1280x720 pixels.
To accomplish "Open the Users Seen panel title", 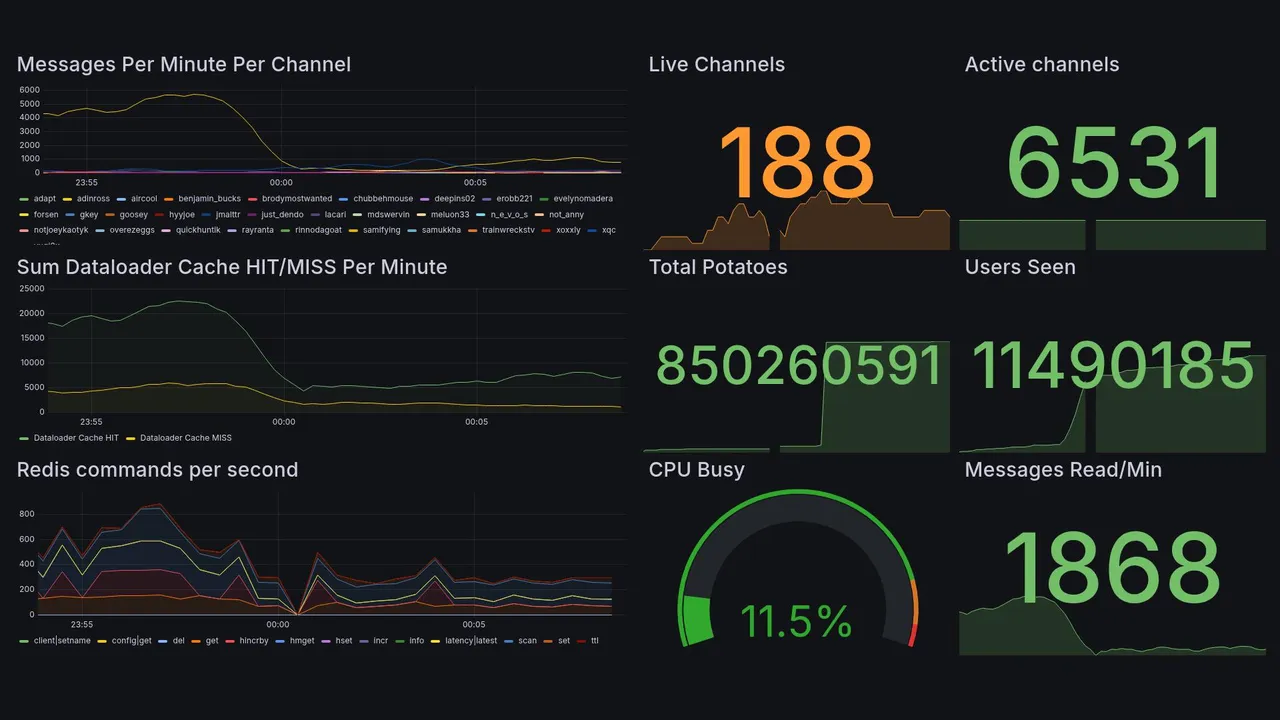I will (1020, 267).
